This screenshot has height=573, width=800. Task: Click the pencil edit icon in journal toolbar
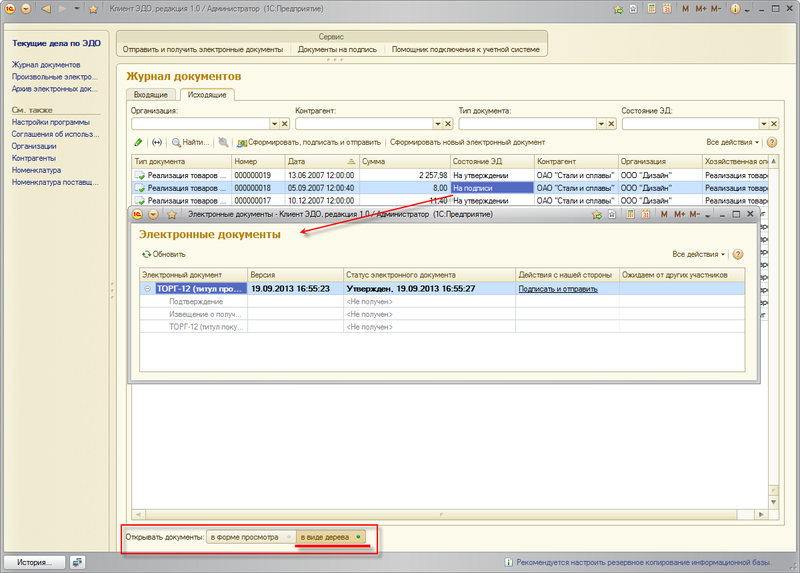(x=138, y=143)
